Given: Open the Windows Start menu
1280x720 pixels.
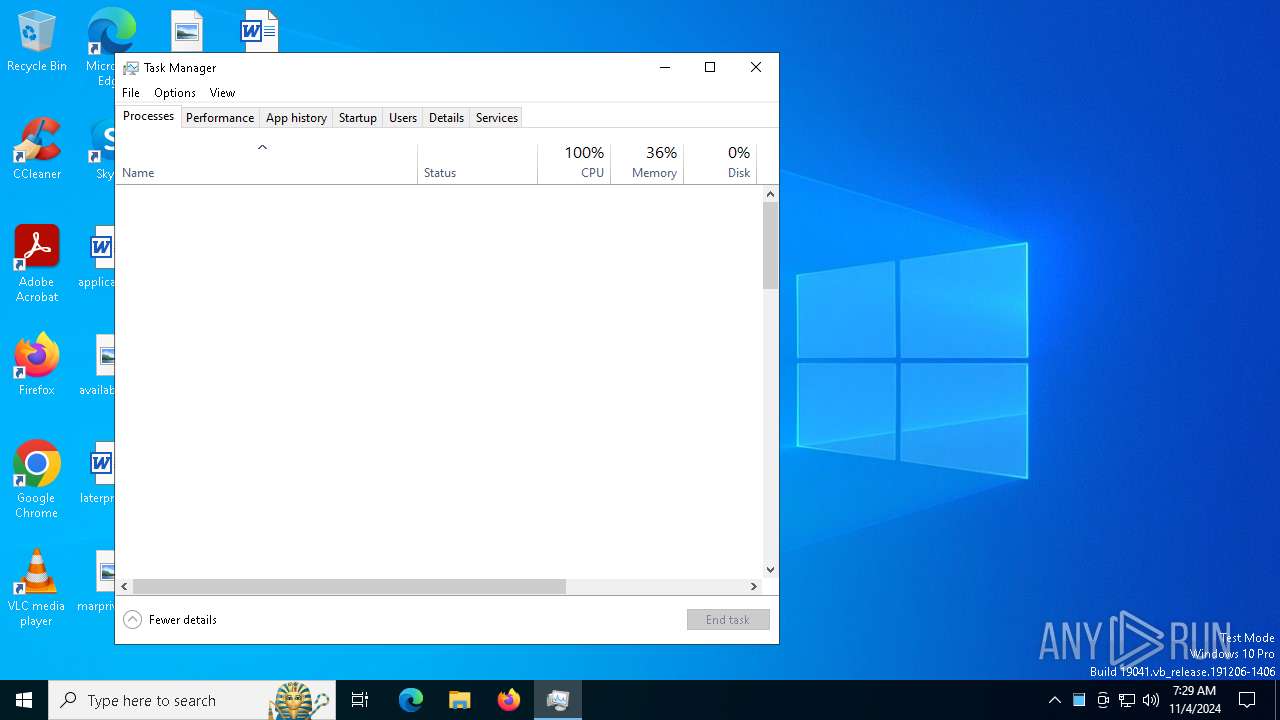Looking at the screenshot, I should 24,700.
